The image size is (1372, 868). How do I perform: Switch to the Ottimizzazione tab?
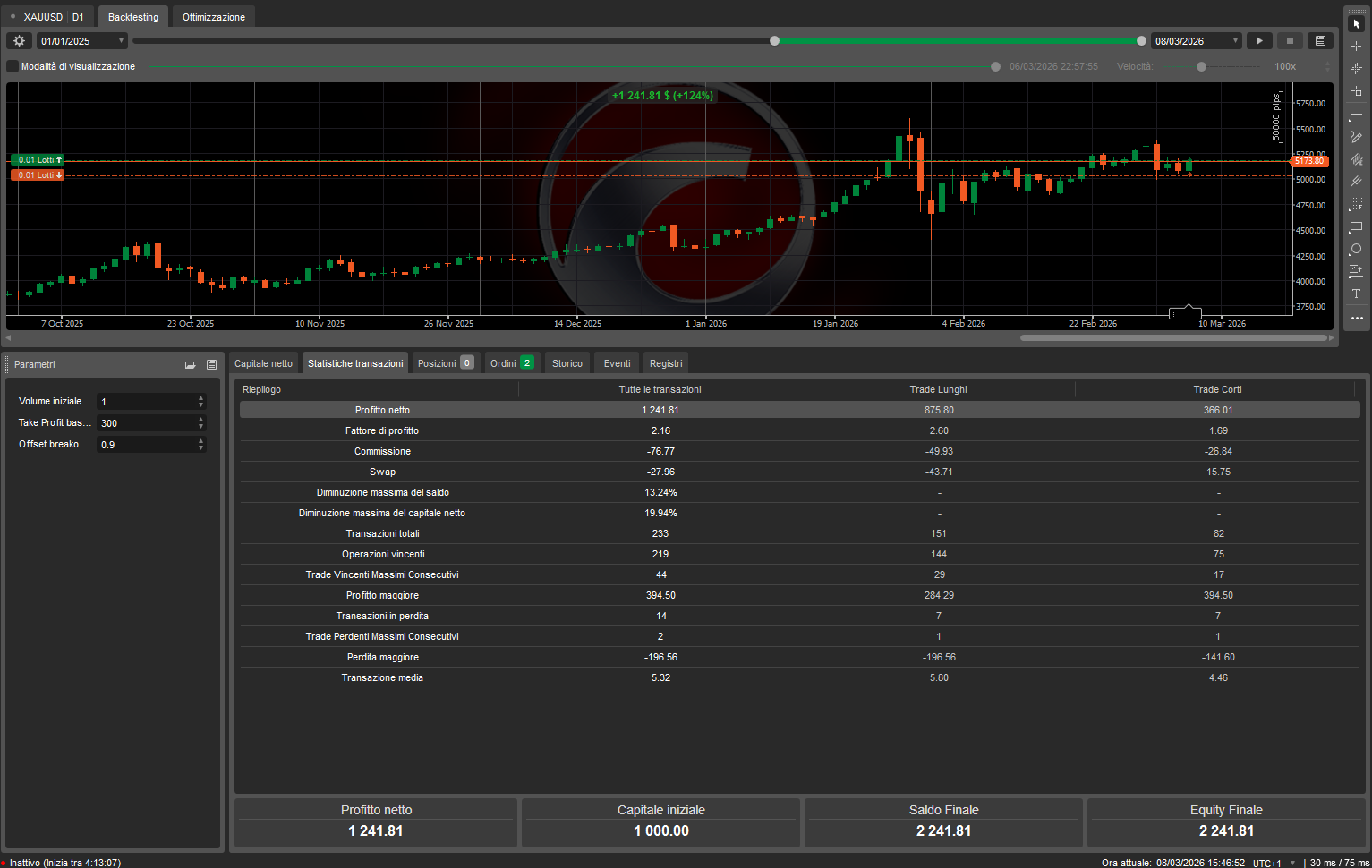pyautogui.click(x=214, y=17)
